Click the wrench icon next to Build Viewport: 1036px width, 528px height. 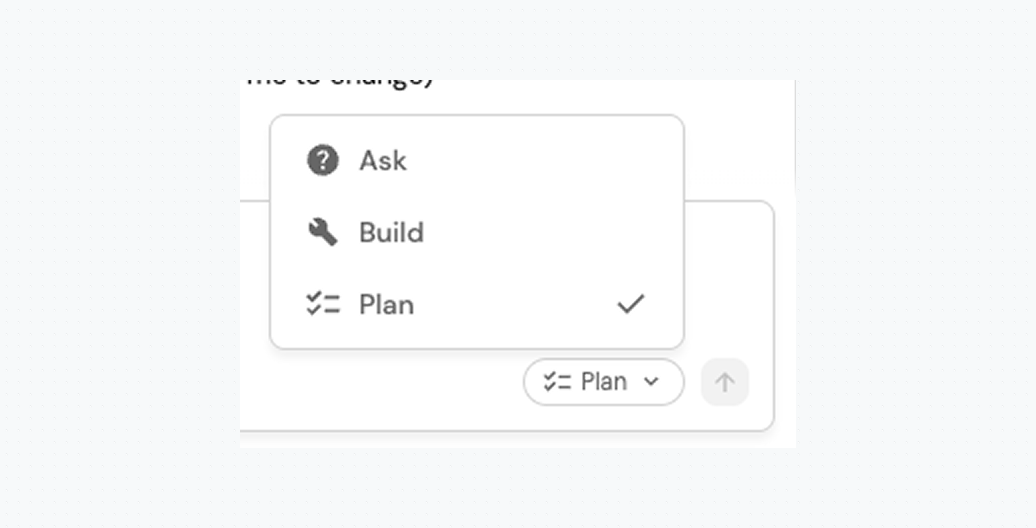(323, 233)
